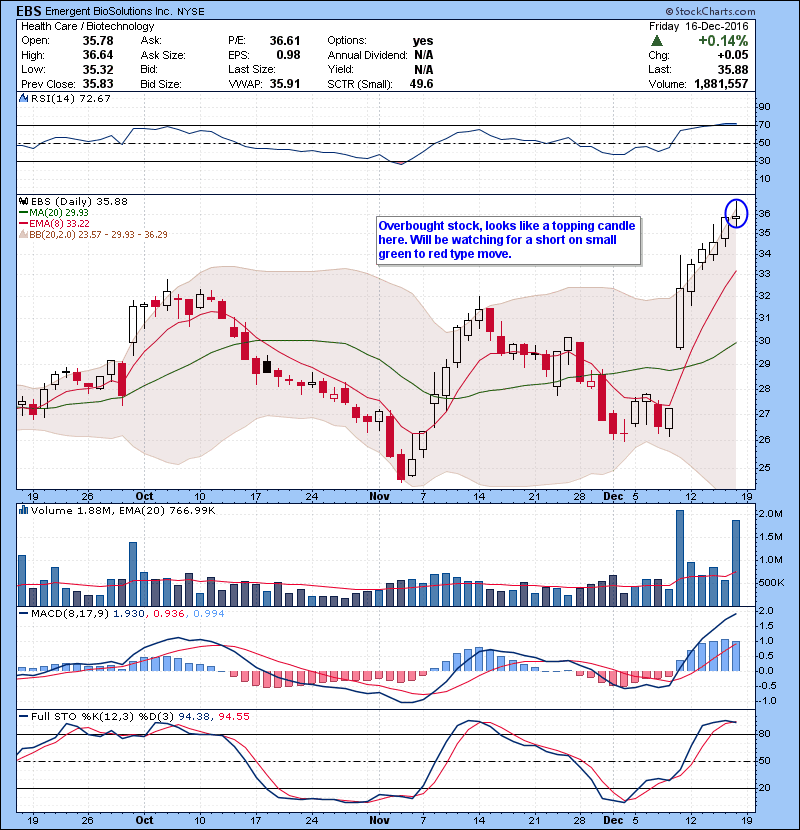Click the MACD histogram value 0.994
Image resolution: width=800 pixels, height=830 pixels.
point(209,614)
